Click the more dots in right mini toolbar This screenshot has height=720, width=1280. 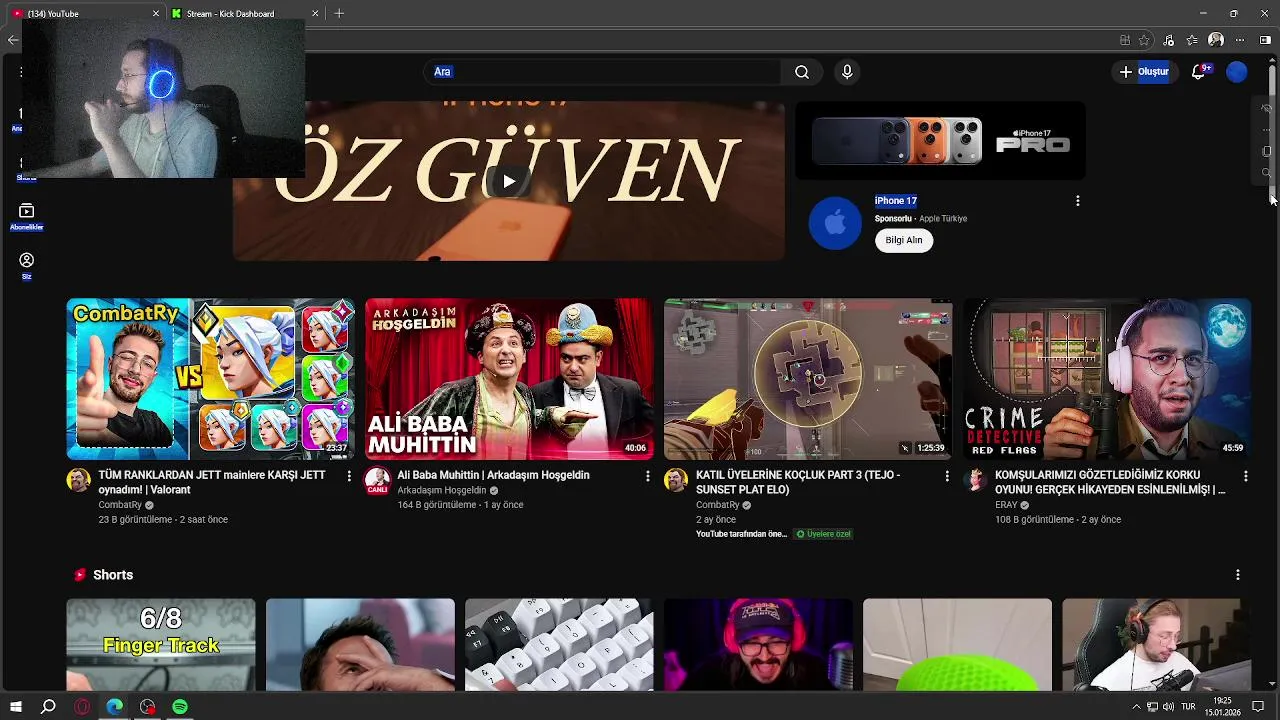[x=1267, y=129]
